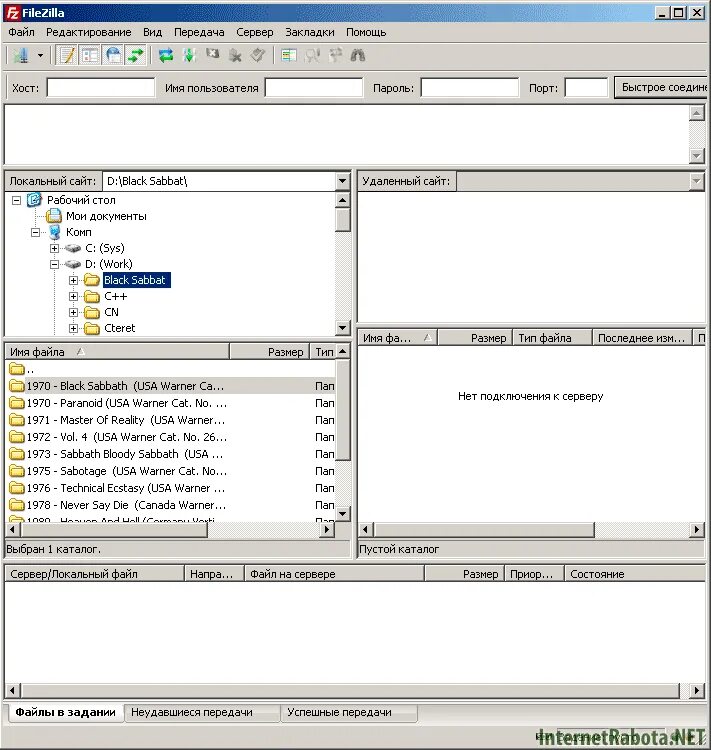Click the disconnect from server icon

click(235, 55)
